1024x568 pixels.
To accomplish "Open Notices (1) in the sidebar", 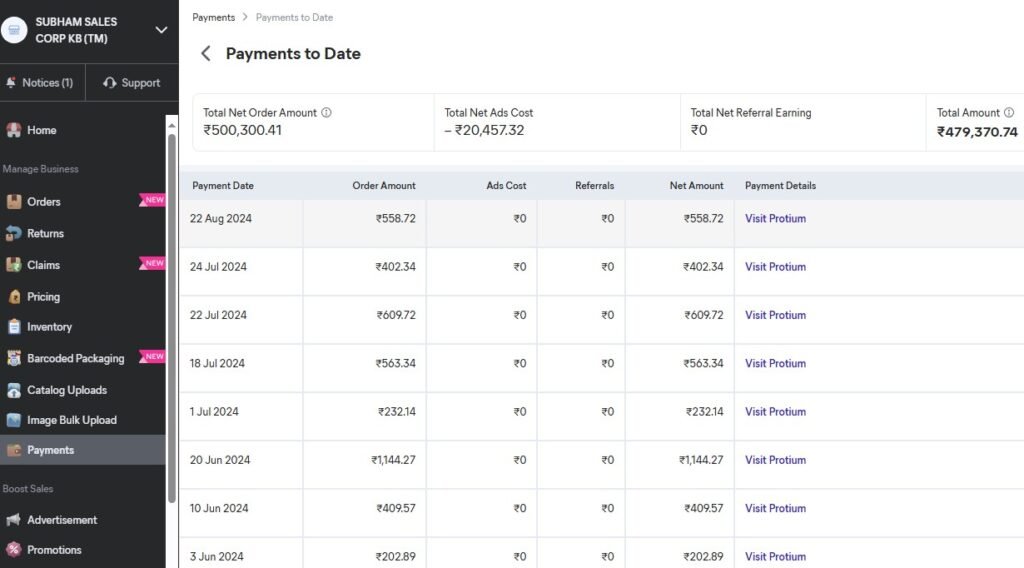I will [x=41, y=83].
